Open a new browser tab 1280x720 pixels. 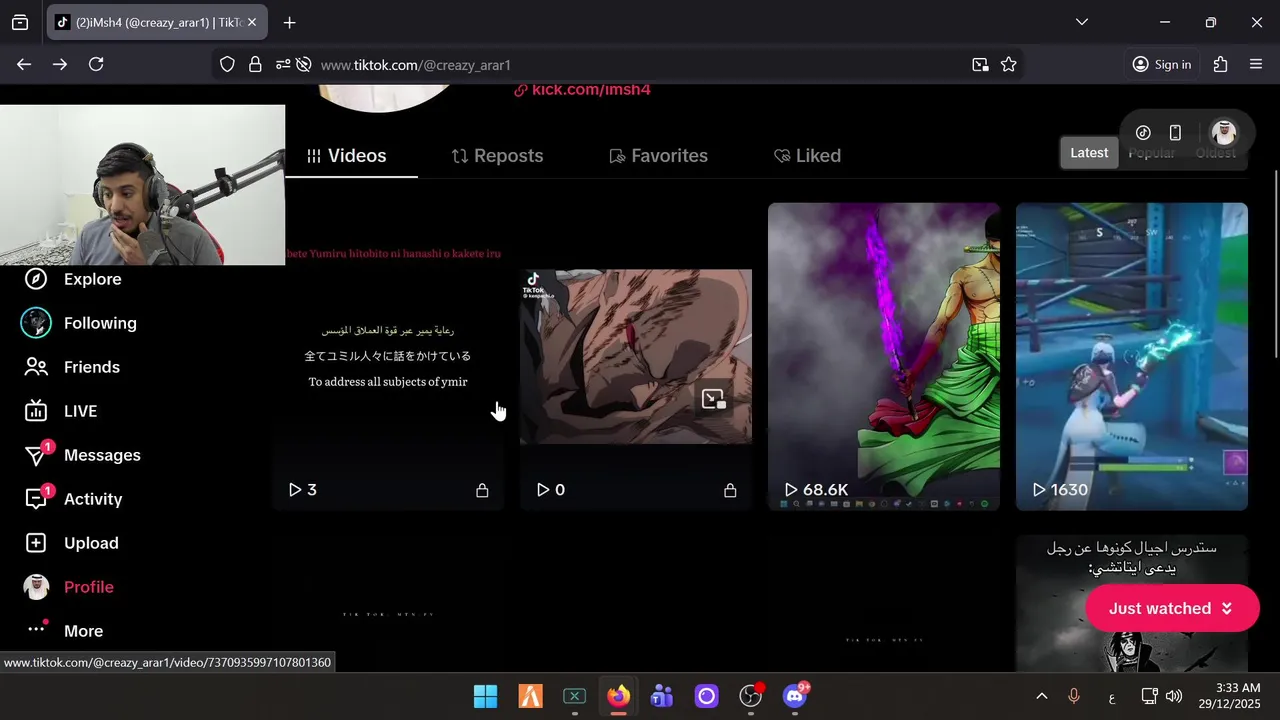pos(289,22)
